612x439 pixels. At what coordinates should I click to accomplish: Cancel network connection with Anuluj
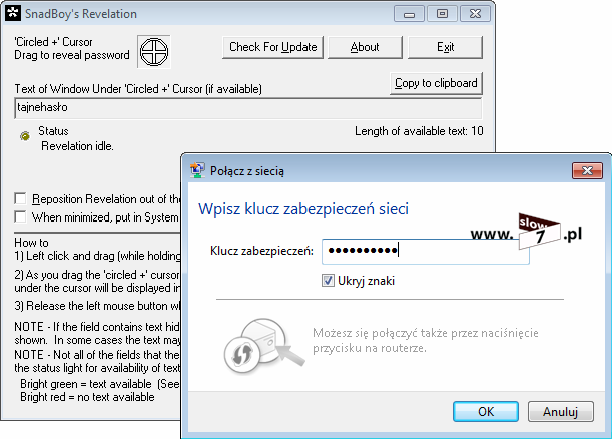[x=560, y=411]
